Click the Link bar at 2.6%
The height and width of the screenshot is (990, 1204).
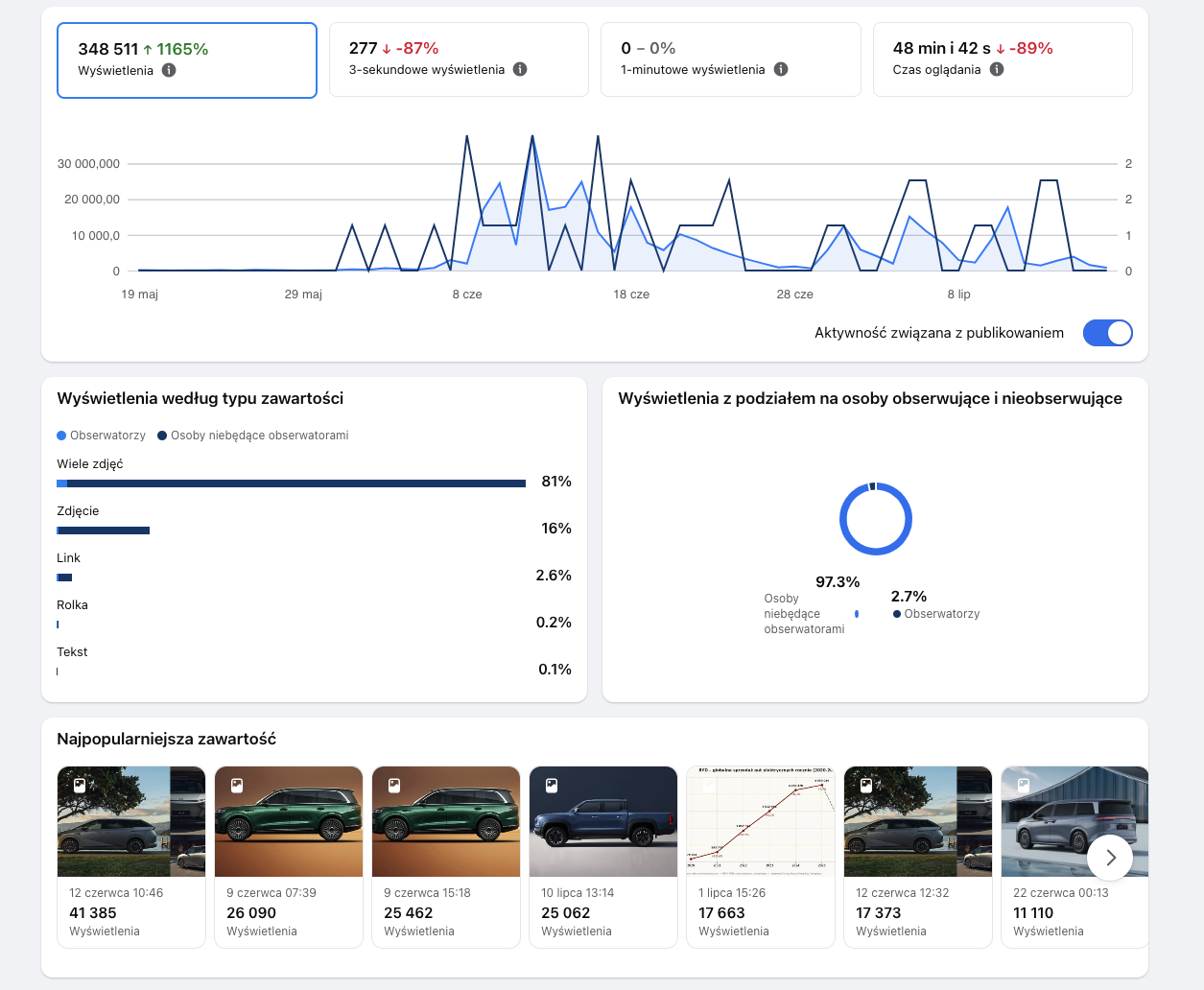tap(64, 577)
